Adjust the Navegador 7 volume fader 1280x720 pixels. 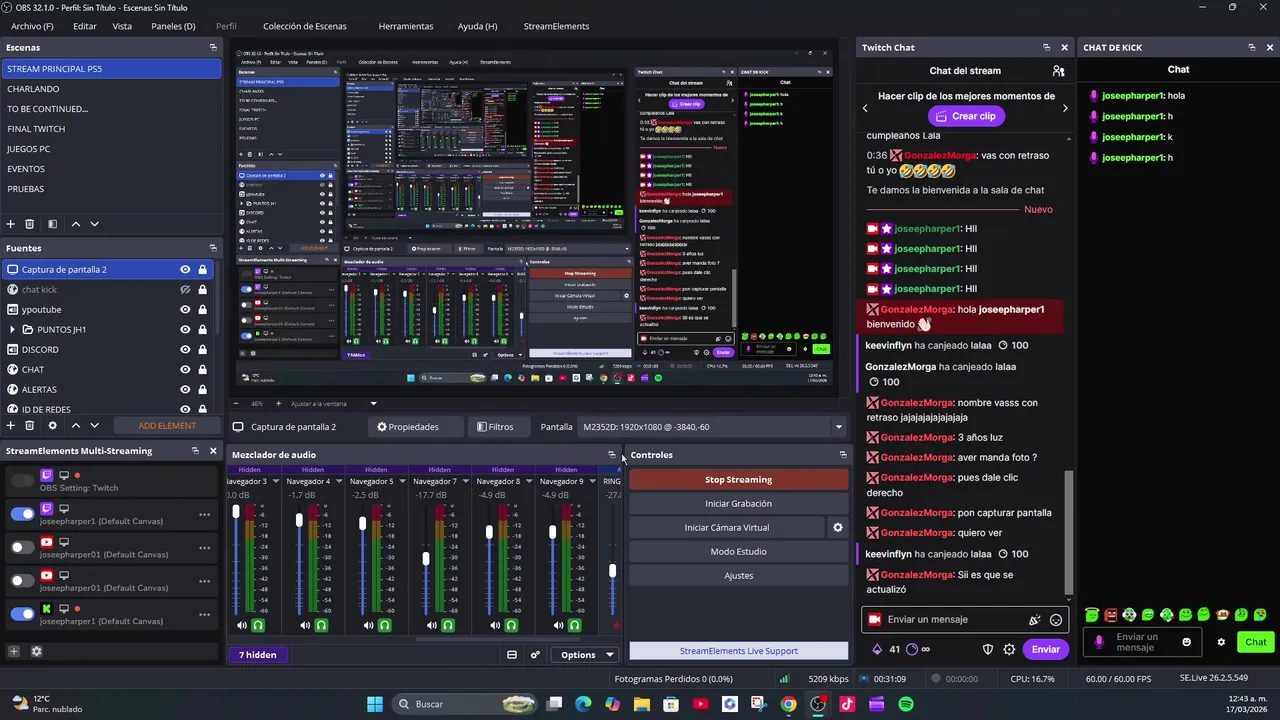click(426, 559)
